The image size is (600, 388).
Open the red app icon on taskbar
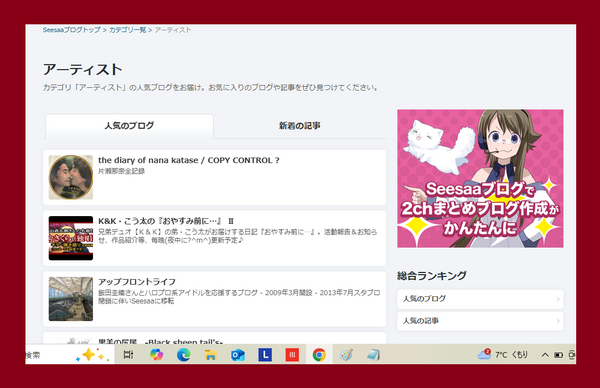292,355
